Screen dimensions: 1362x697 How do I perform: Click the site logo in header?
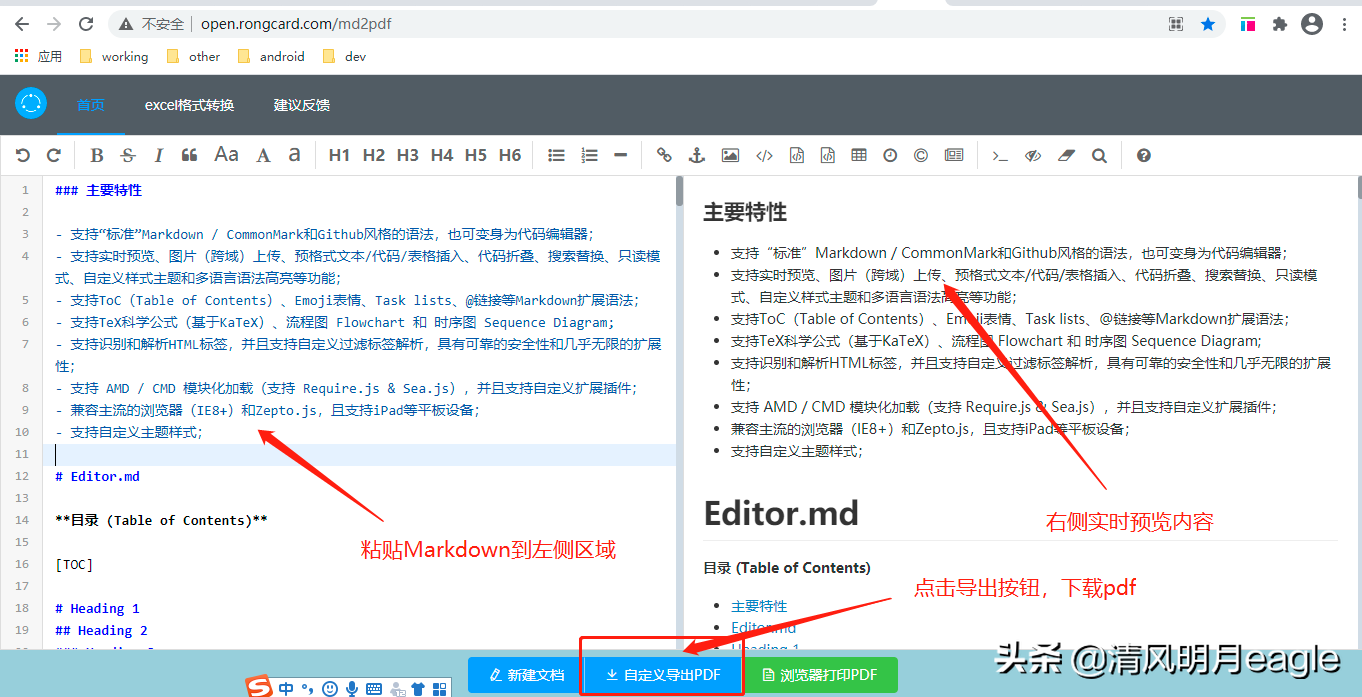(31, 103)
